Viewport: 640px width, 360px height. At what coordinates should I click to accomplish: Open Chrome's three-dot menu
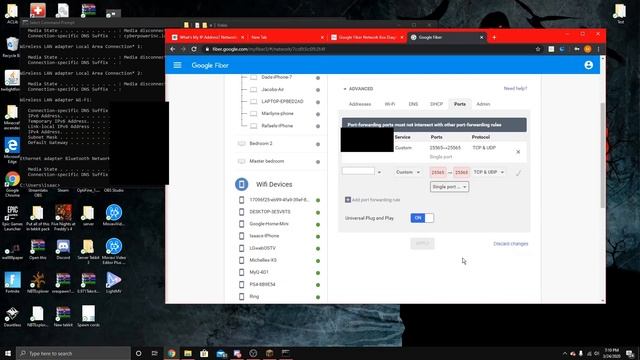point(598,49)
